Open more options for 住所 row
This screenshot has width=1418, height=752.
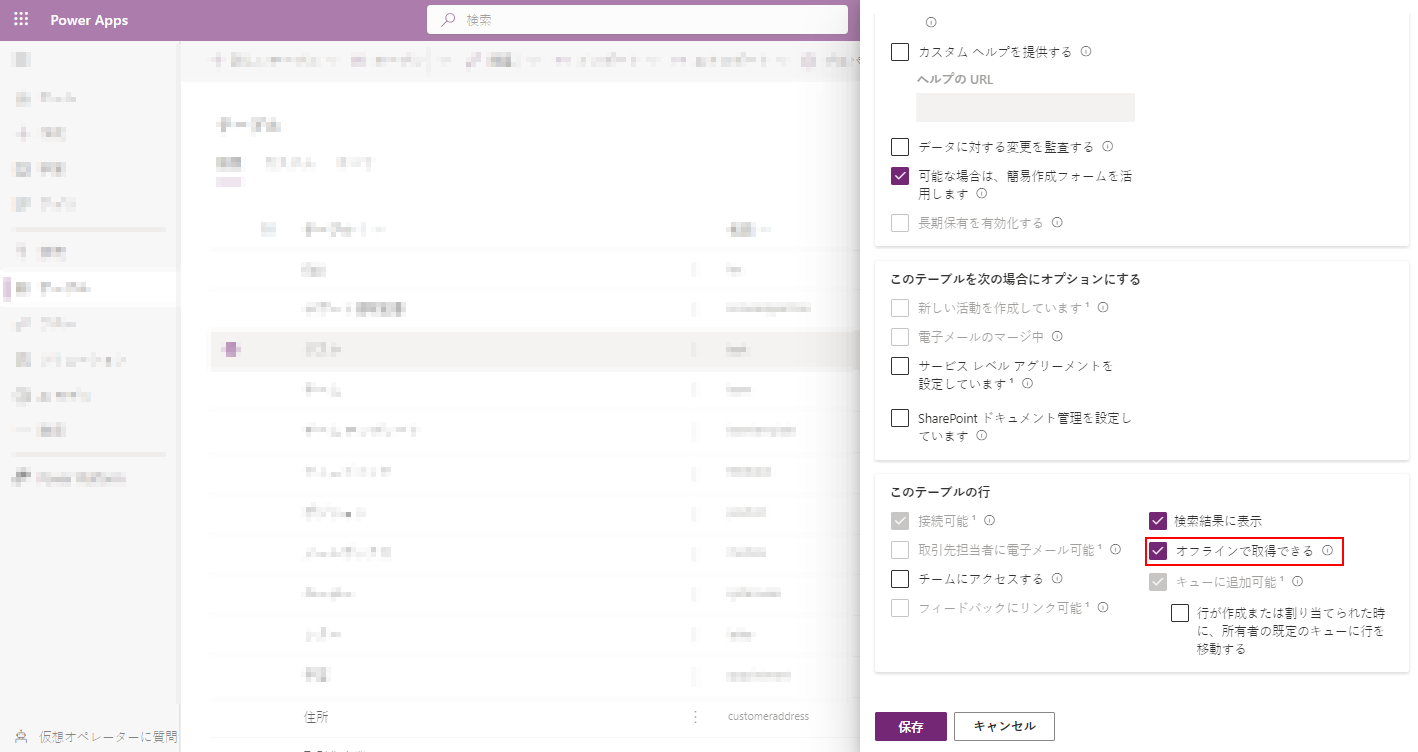click(695, 716)
